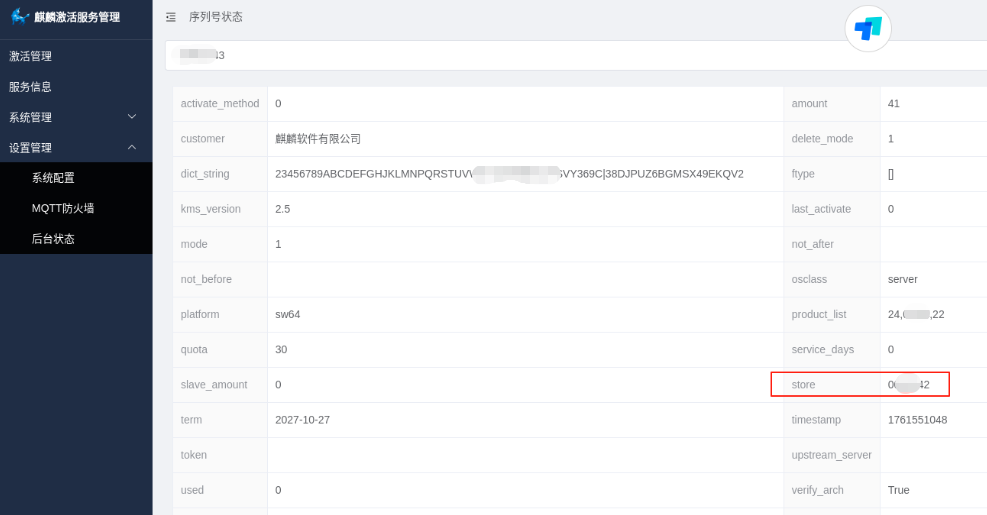The height and width of the screenshot is (515, 987).
Task: Select 后台状态 submenu item
Action: click(x=53, y=239)
